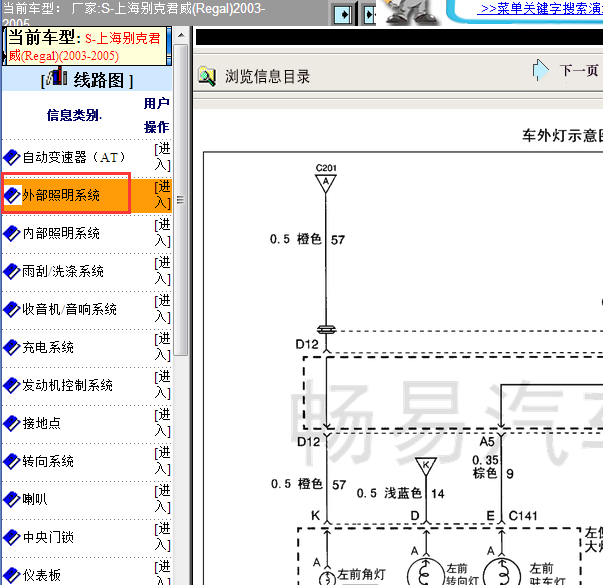Click the 0.5 浅蓝色 wire label

pos(389,493)
